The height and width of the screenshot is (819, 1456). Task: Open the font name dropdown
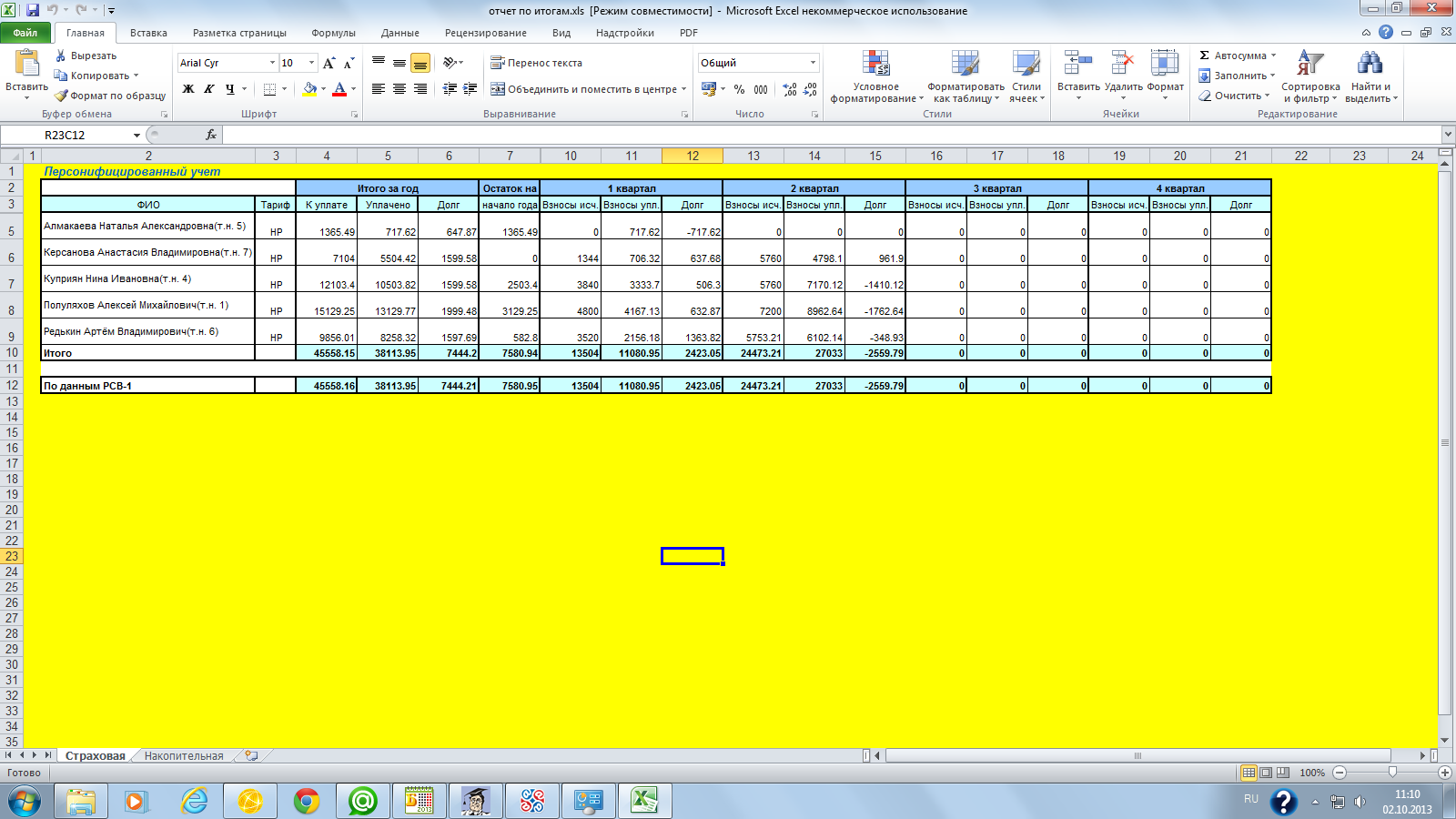click(272, 63)
